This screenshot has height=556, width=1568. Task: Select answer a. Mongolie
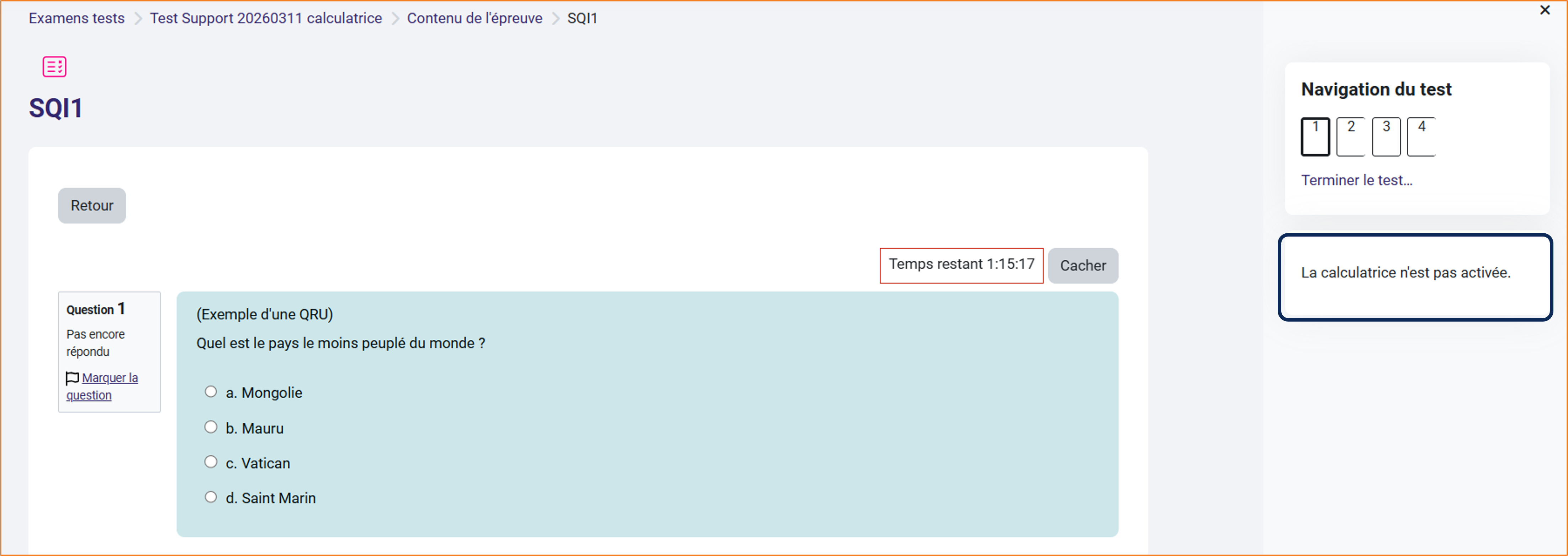click(211, 392)
